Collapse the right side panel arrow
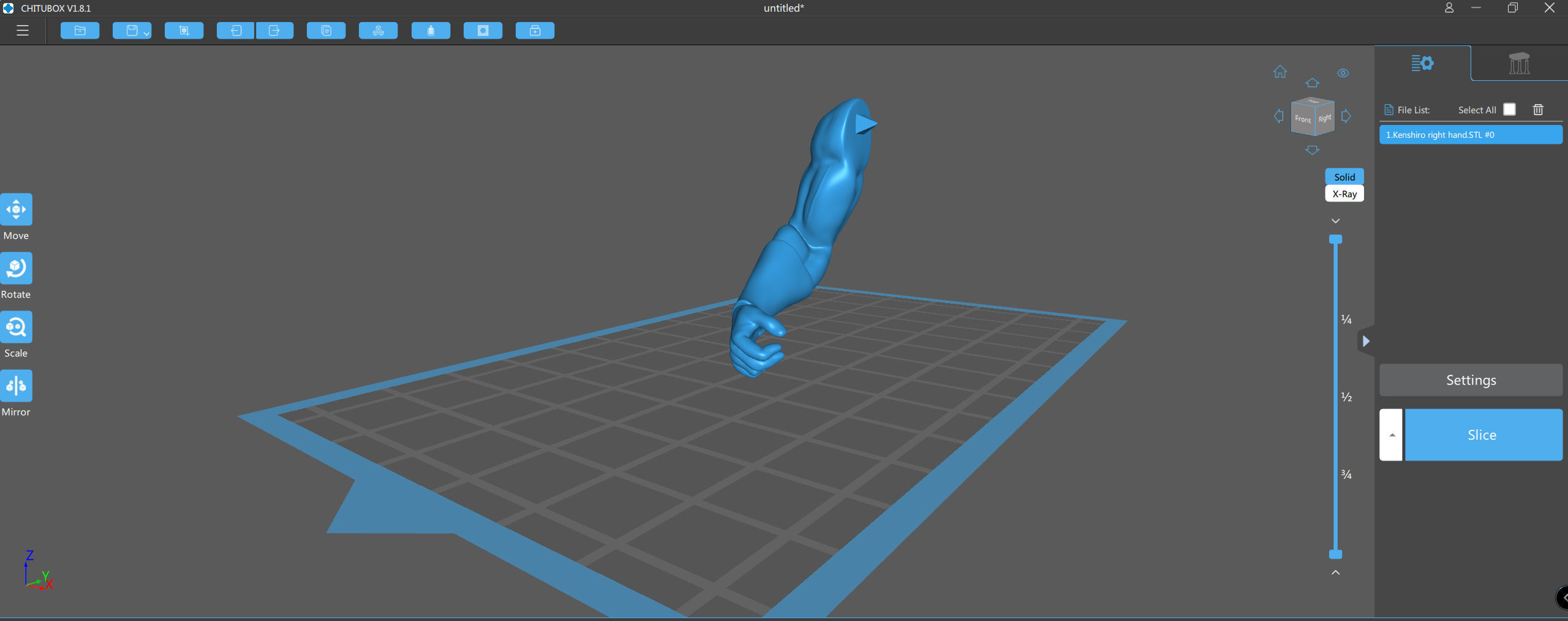This screenshot has height=621, width=1568. click(x=1365, y=341)
